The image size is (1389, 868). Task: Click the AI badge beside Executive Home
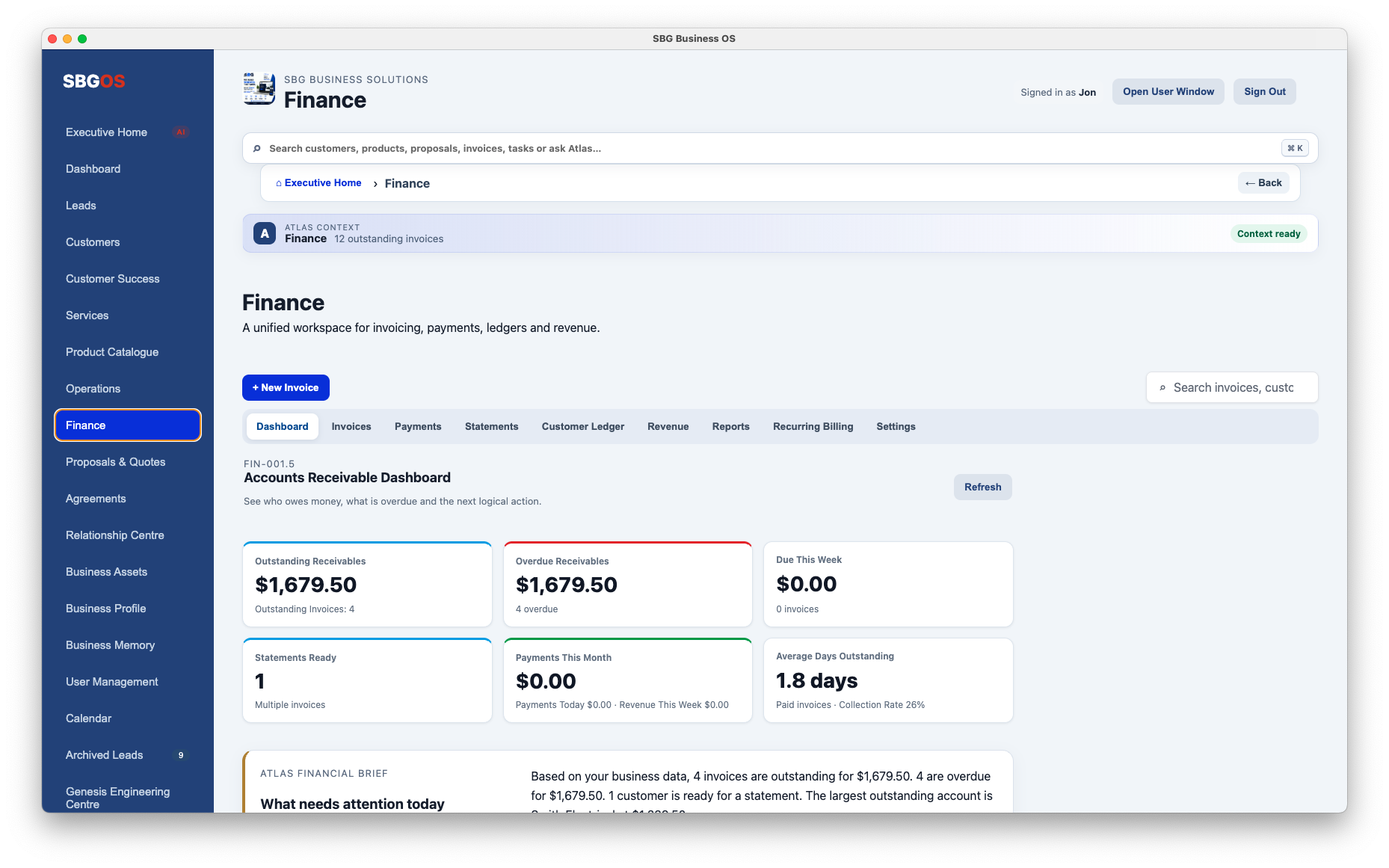180,132
